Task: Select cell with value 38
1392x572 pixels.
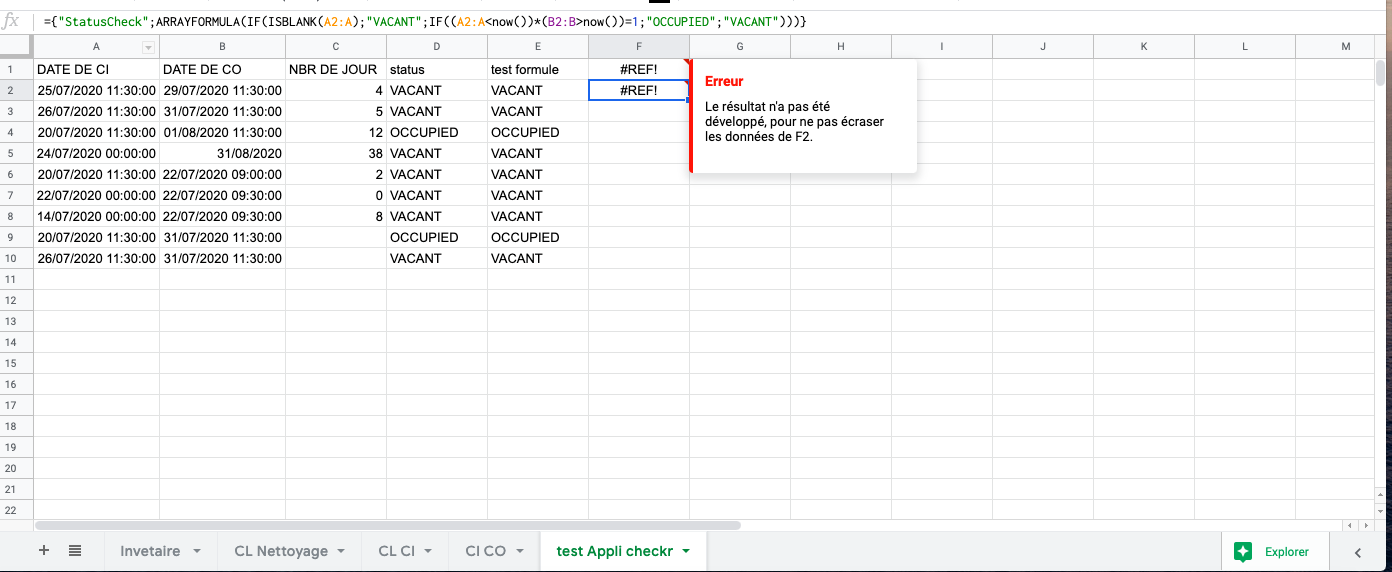Action: coord(336,153)
